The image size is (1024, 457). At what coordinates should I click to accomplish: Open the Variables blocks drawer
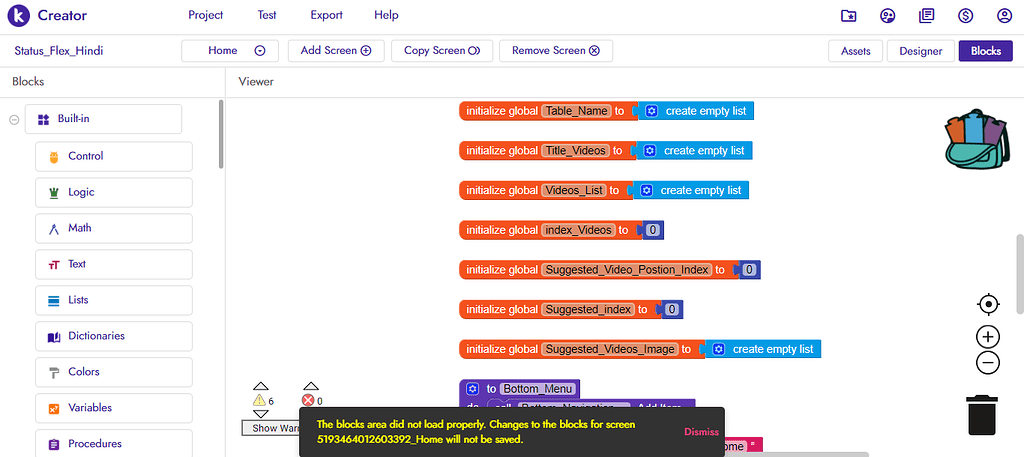[x=114, y=408]
